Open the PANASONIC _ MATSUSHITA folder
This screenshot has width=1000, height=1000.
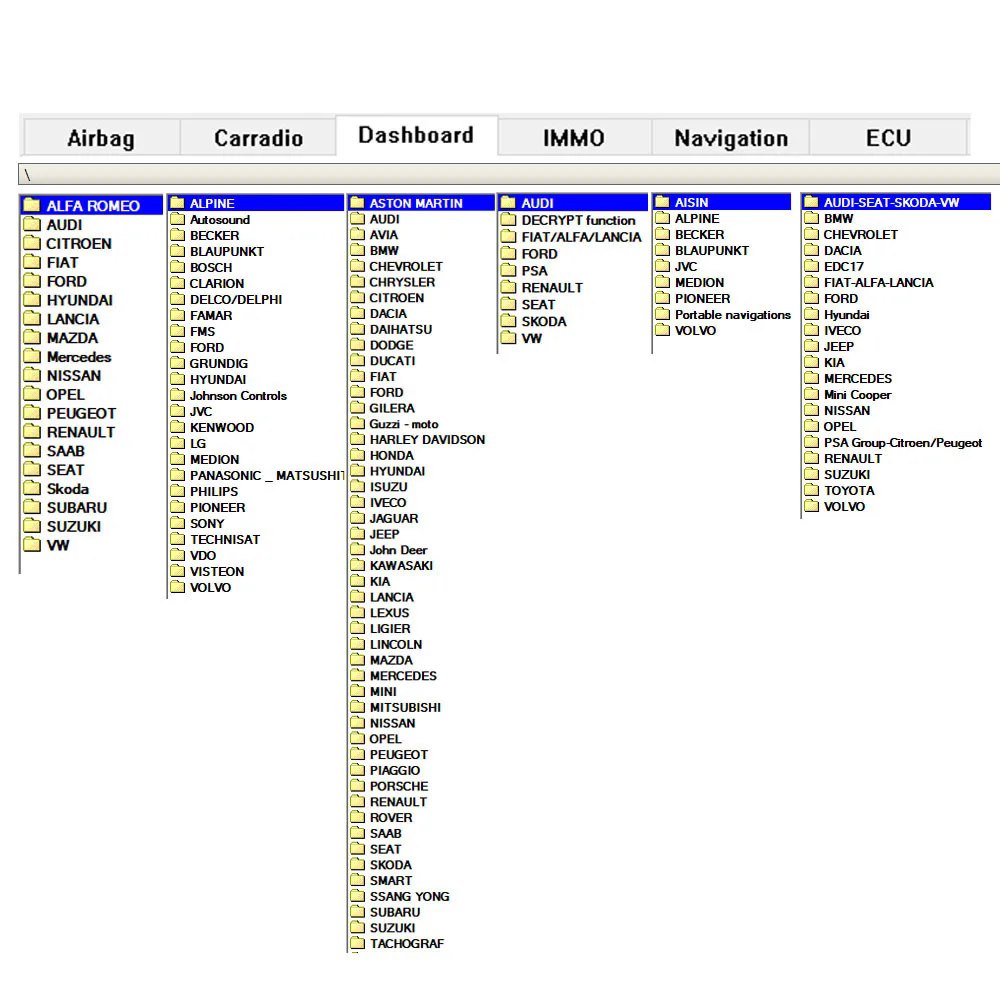click(257, 476)
